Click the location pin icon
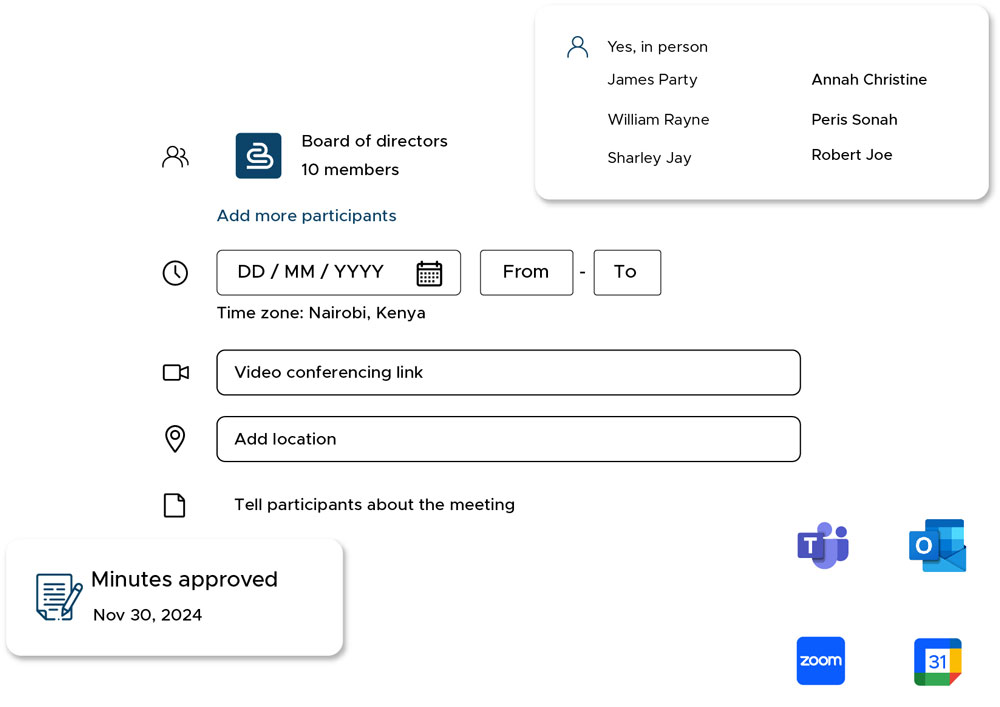1000x707 pixels. 175,439
